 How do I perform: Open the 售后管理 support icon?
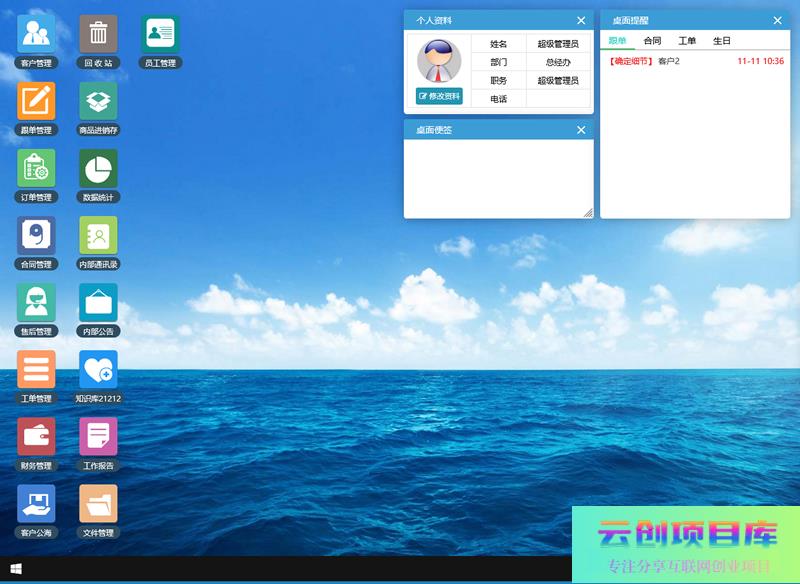[x=36, y=302]
